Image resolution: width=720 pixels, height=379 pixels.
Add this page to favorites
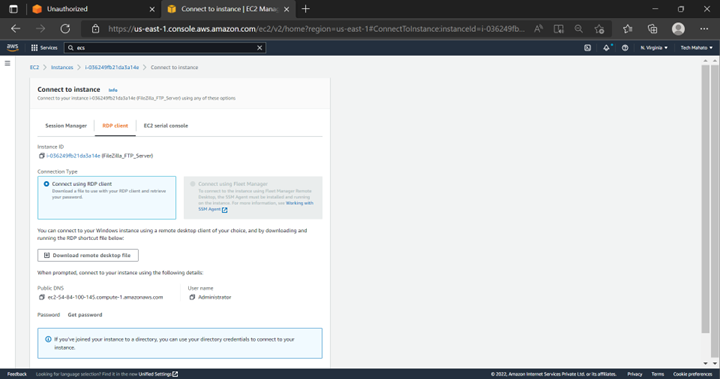[599, 29]
